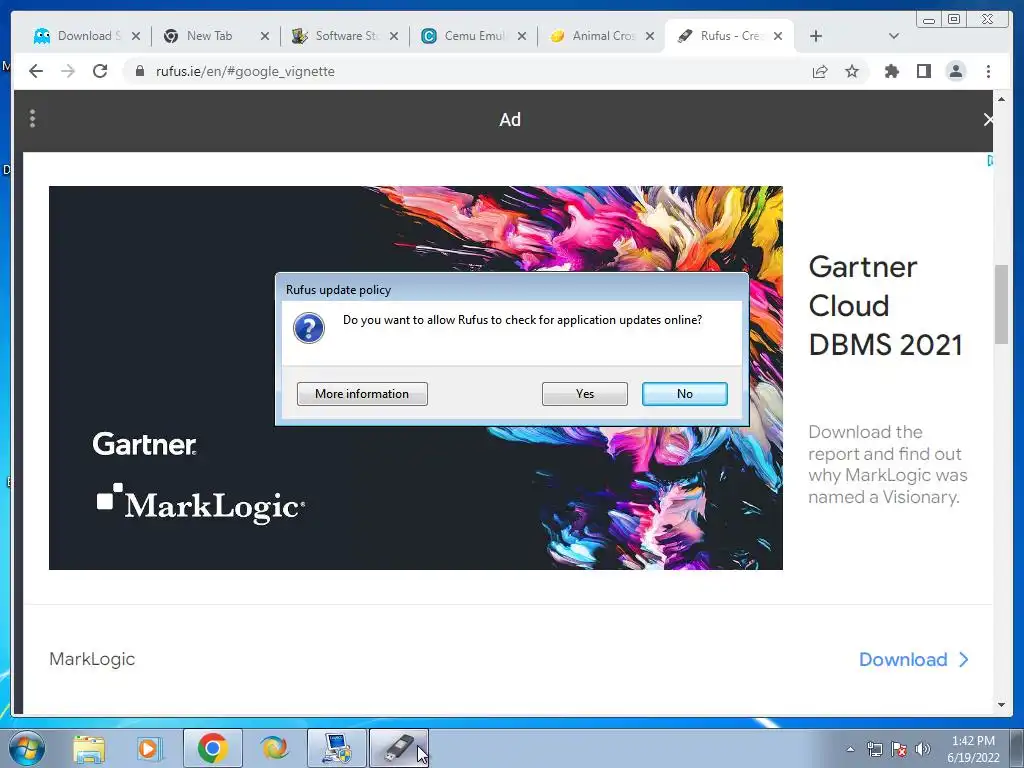Open Chrome extensions puzzle icon

click(x=891, y=71)
